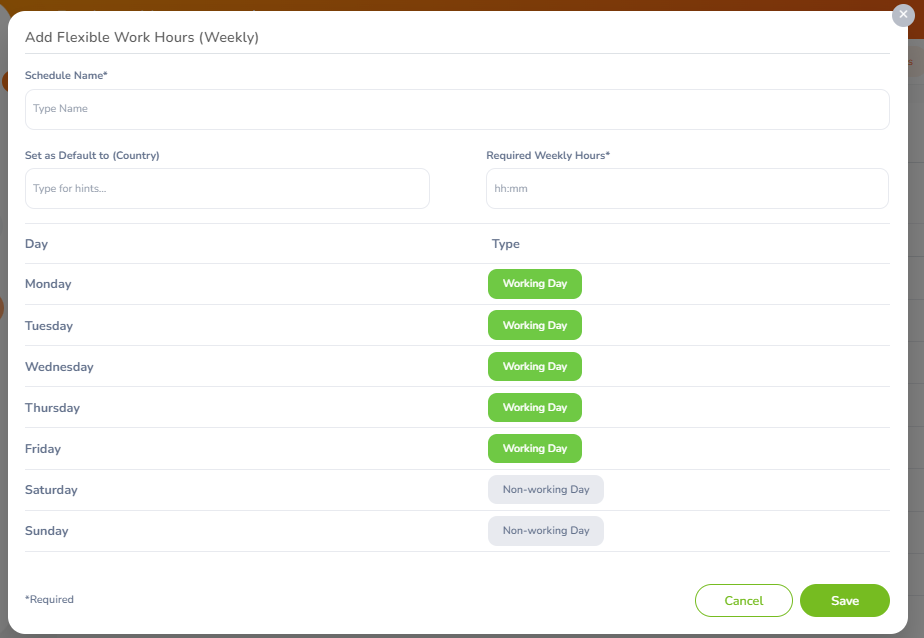
Task: Toggle Monday's Working Day button
Action: (534, 284)
